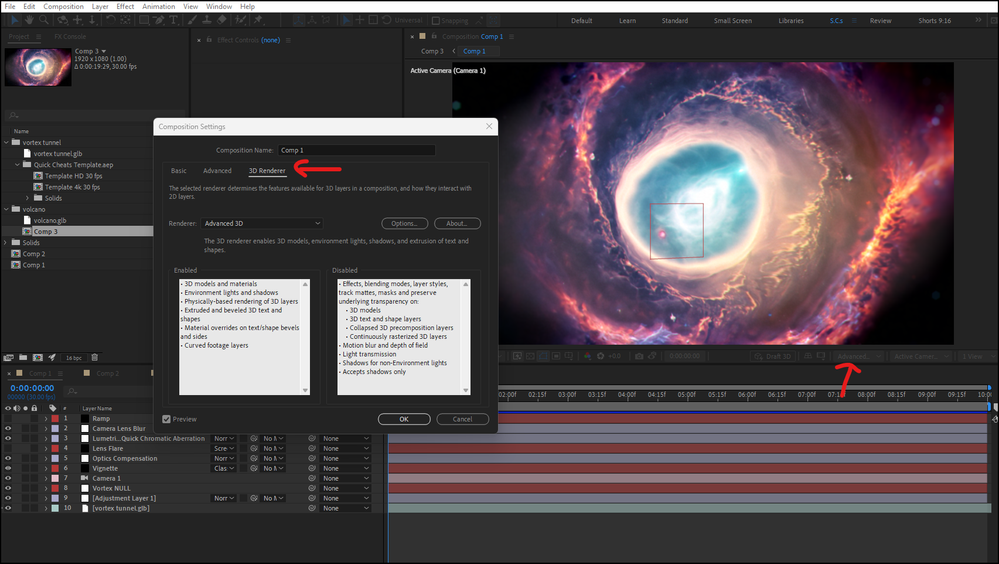The height and width of the screenshot is (564, 999).
Task: Toggle the Effect Controls panel lock icon
Action: pyautogui.click(x=209, y=40)
